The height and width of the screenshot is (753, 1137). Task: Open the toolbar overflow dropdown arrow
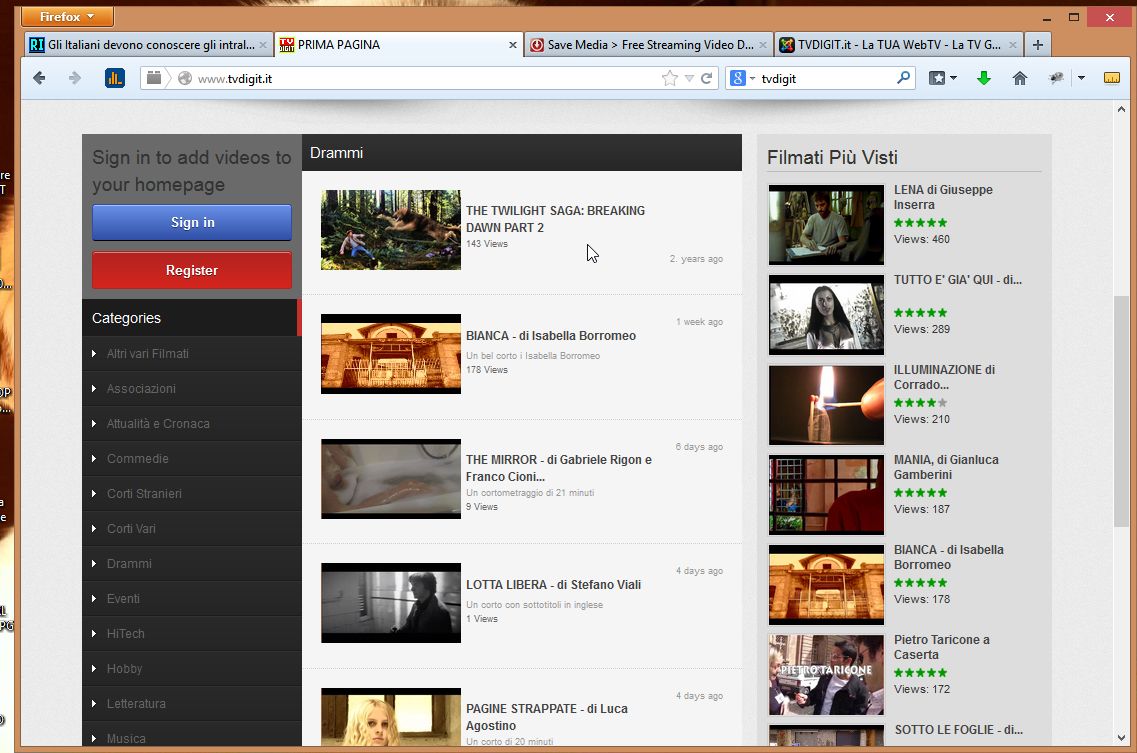click(x=1081, y=78)
